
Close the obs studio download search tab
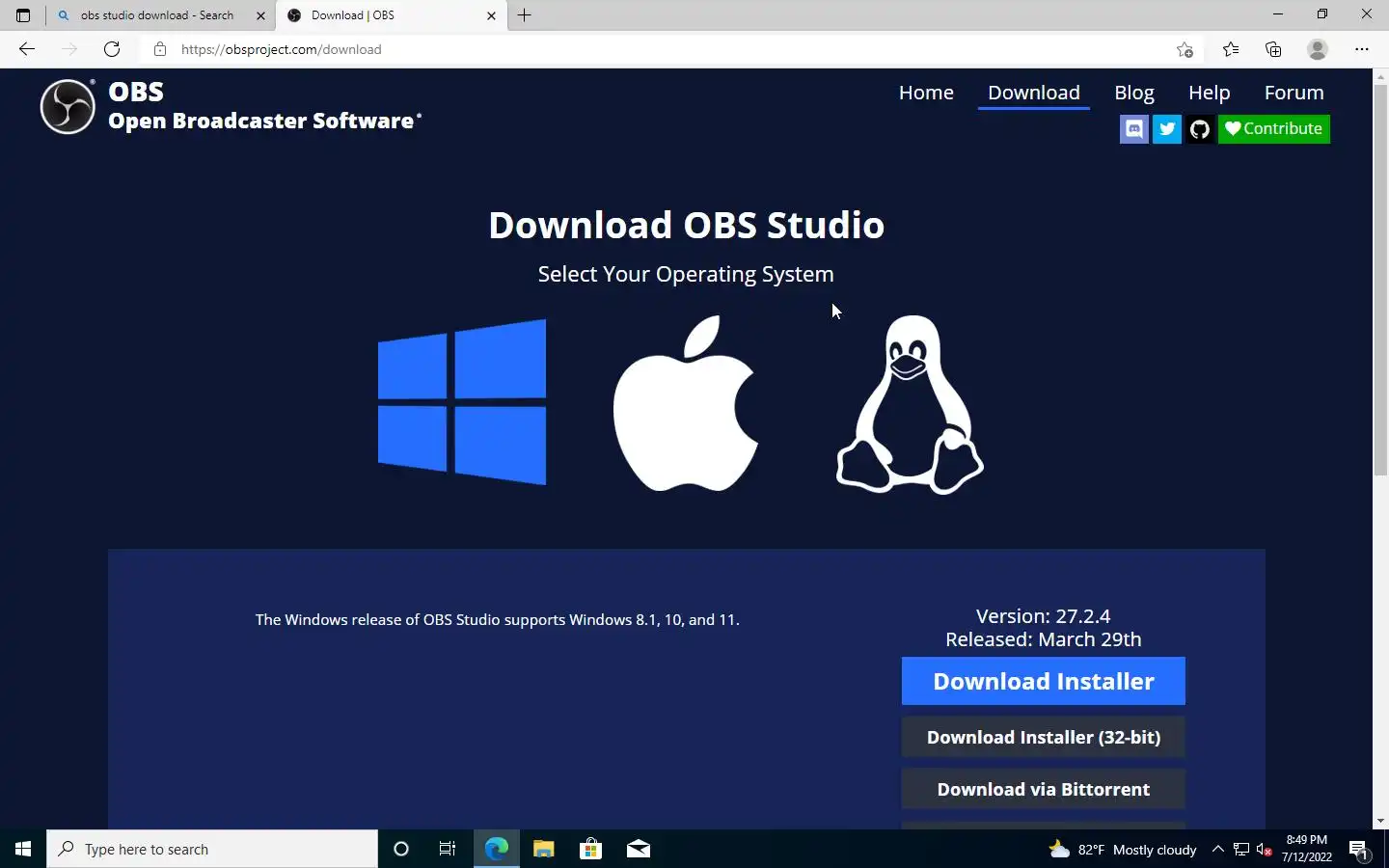click(x=260, y=15)
